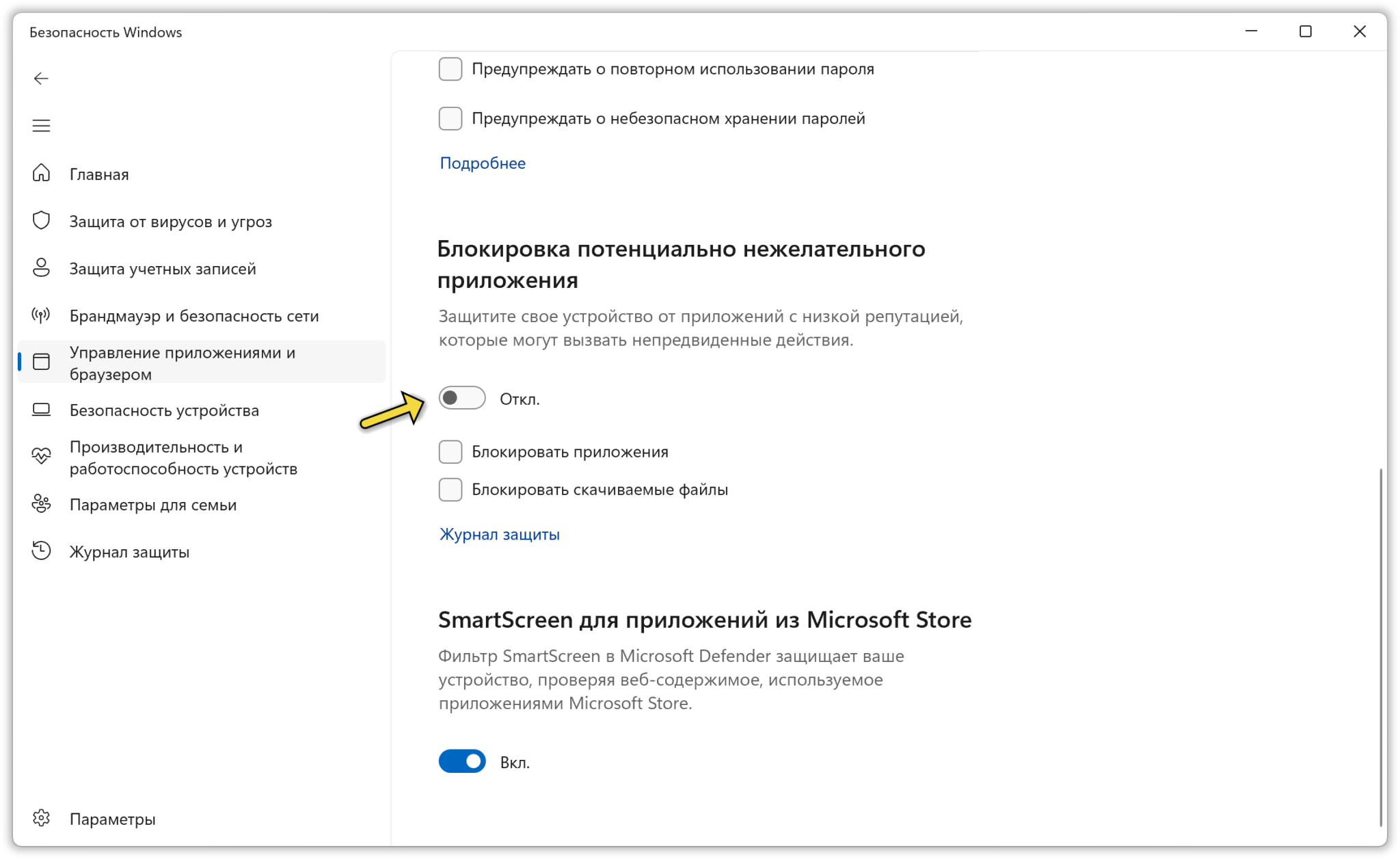Select the account protection person icon

41,268
